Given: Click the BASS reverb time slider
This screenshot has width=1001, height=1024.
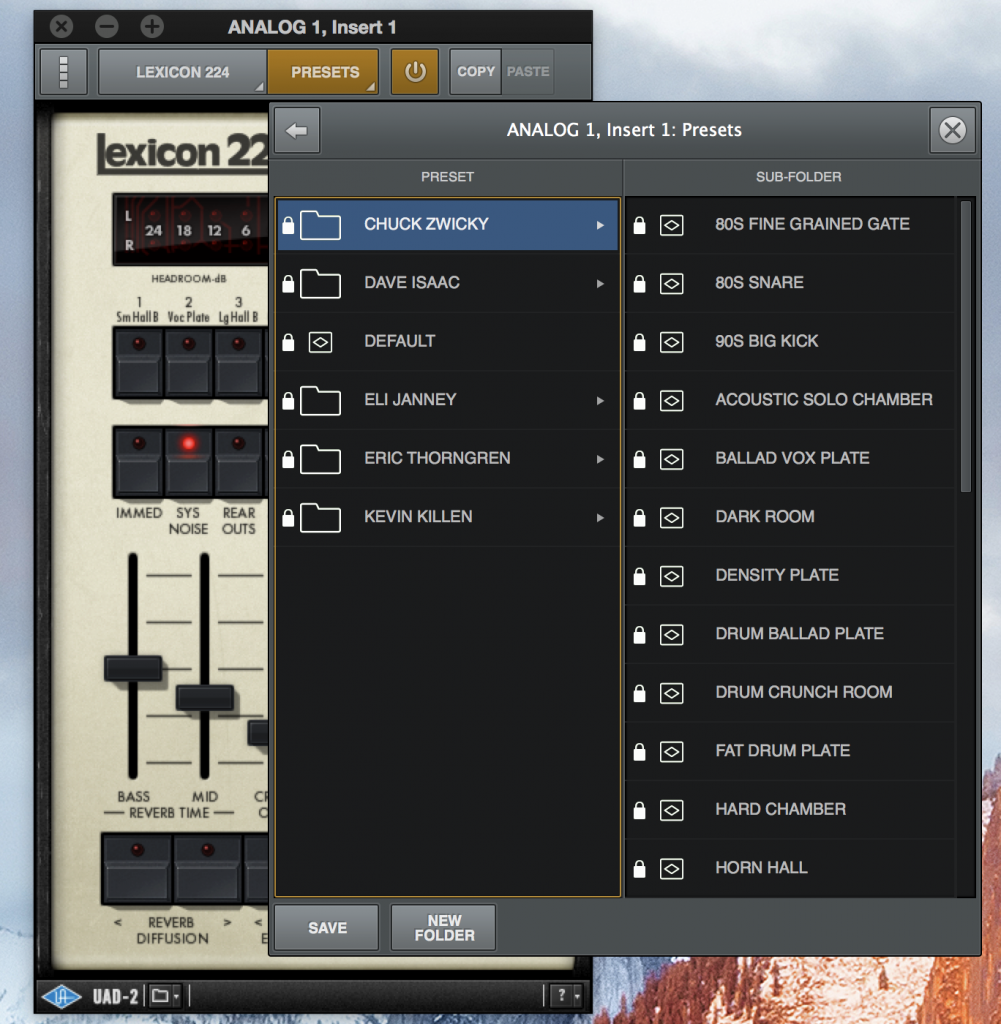Looking at the screenshot, I should coord(135,670).
